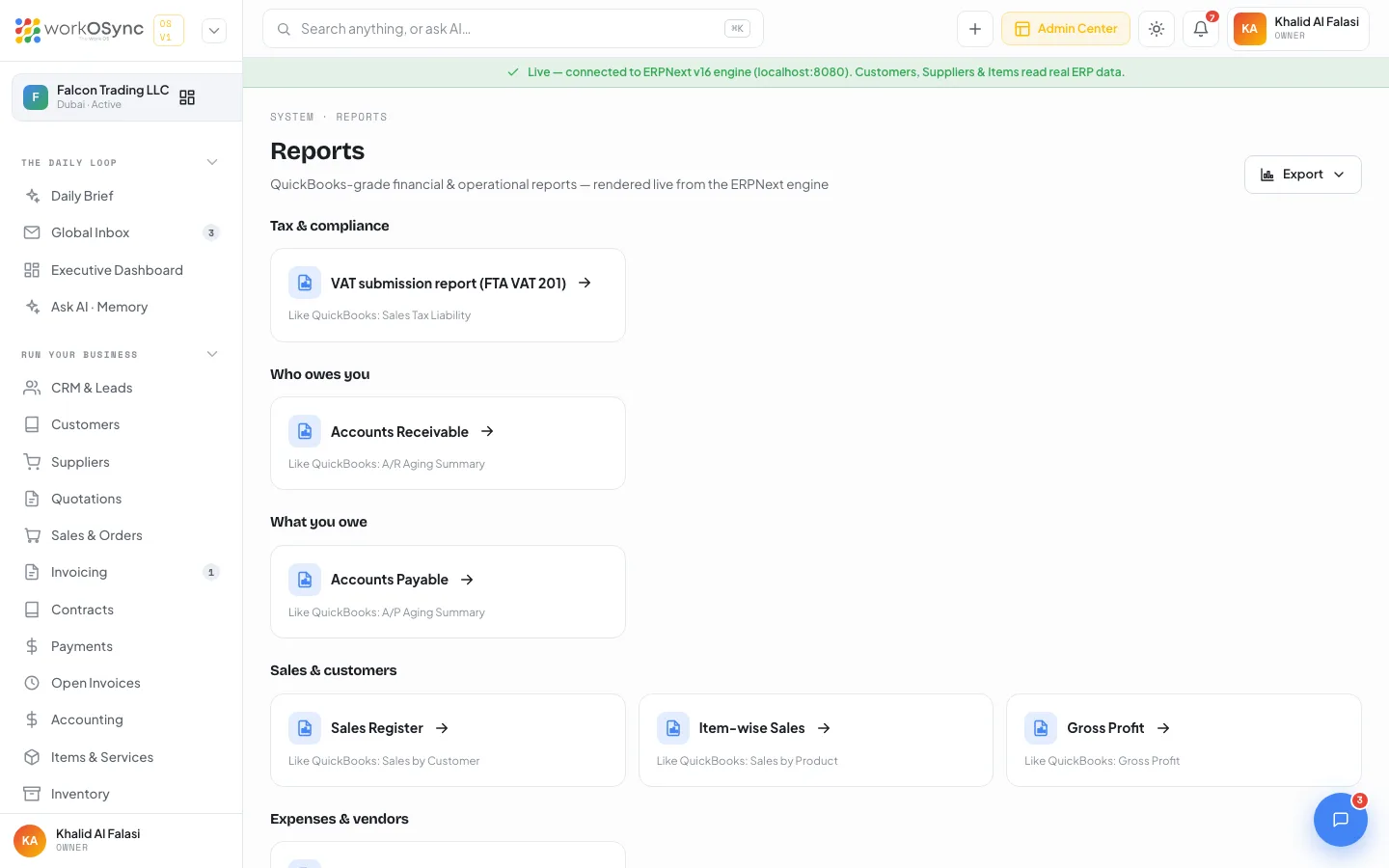Open Items & Services box icon
The image size is (1389, 868).
[32, 757]
